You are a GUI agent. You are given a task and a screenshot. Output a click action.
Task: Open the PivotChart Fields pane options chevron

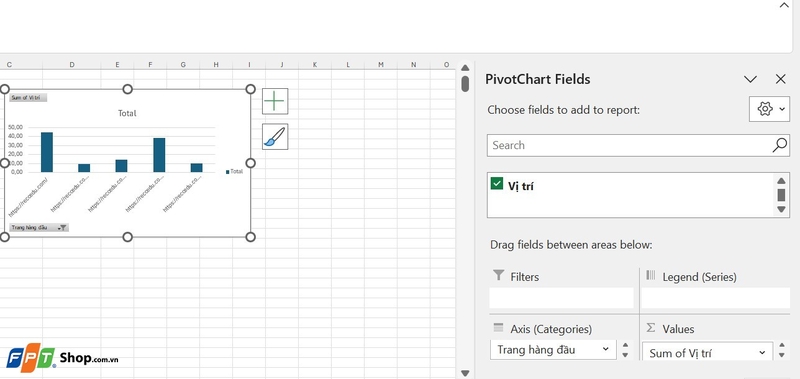click(x=750, y=79)
